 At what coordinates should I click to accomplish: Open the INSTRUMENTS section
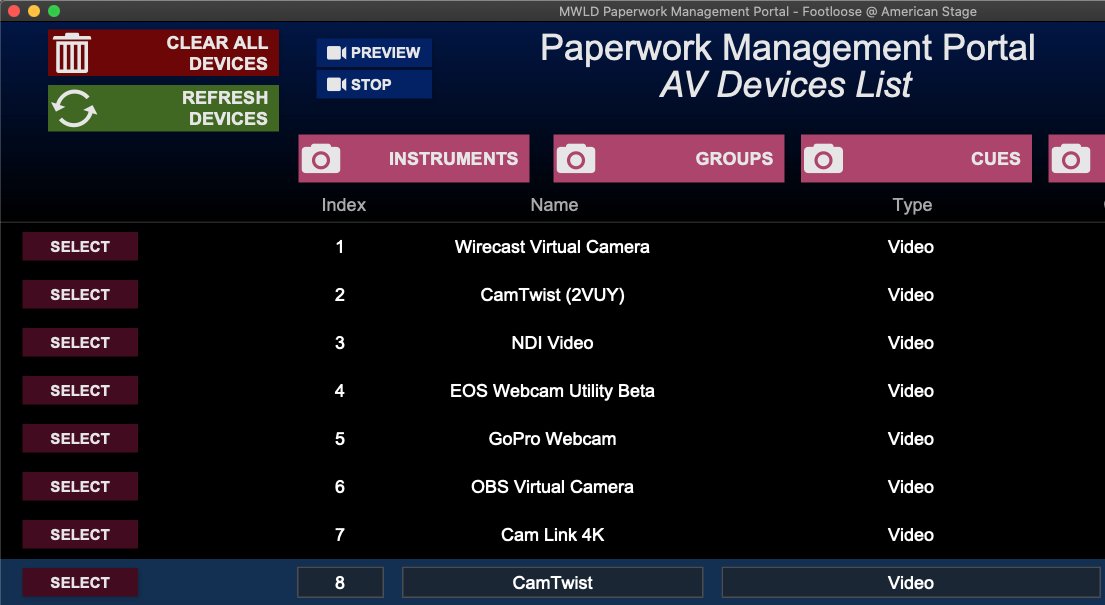click(414, 159)
